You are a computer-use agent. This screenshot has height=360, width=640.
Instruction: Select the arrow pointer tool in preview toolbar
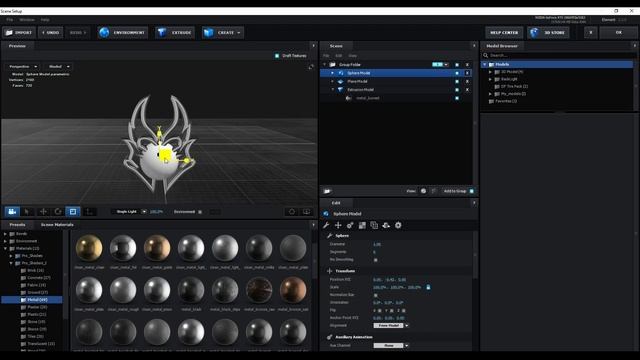coord(27,211)
